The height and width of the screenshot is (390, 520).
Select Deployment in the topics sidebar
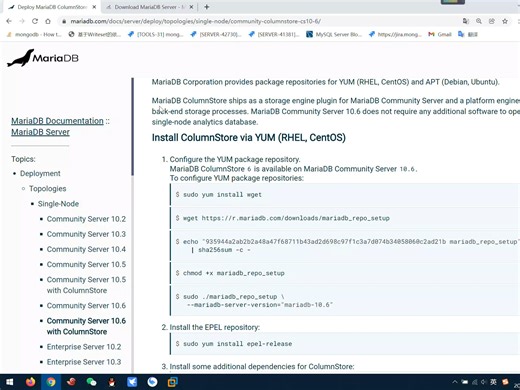coord(40,173)
